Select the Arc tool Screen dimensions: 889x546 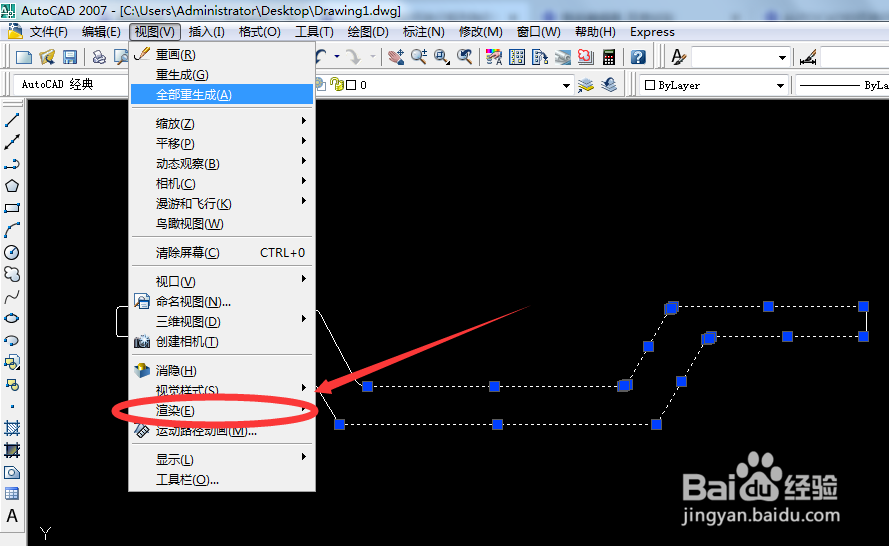coord(12,230)
